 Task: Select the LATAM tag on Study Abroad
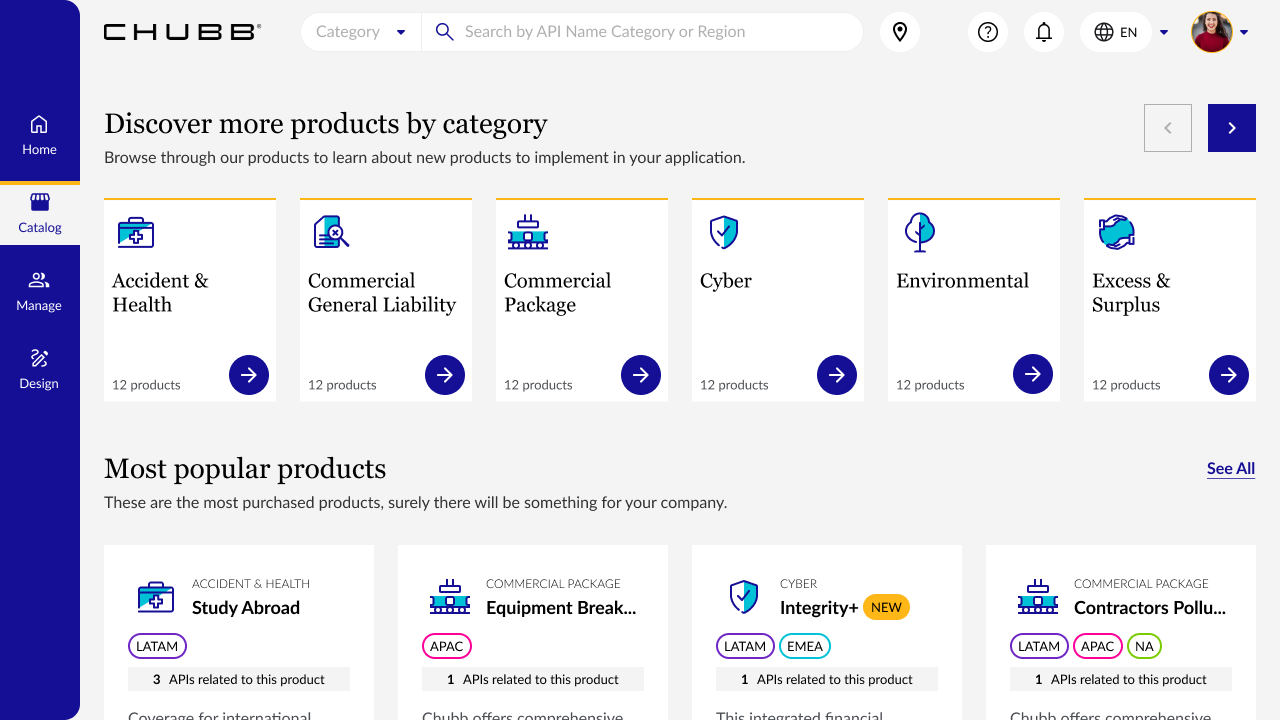pos(157,646)
